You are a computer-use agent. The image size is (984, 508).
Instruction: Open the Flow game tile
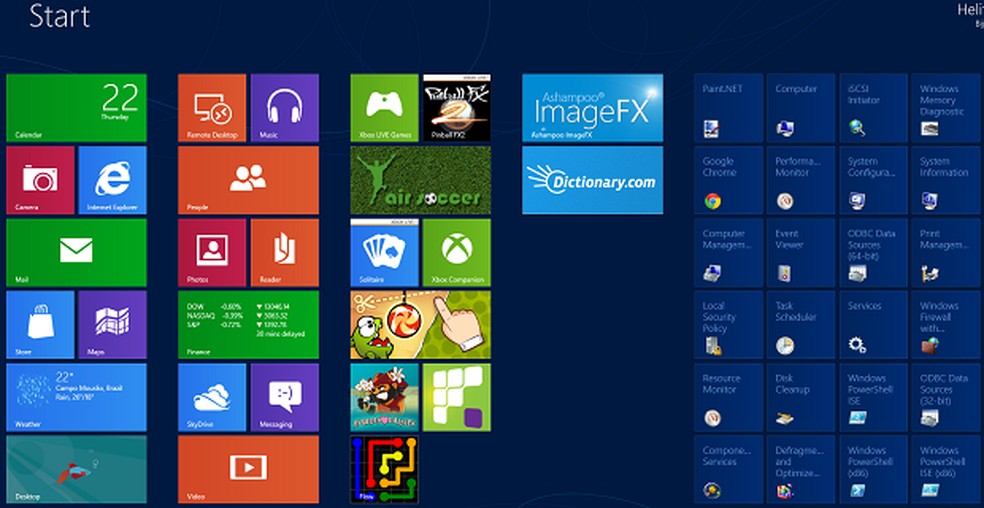click(385, 469)
